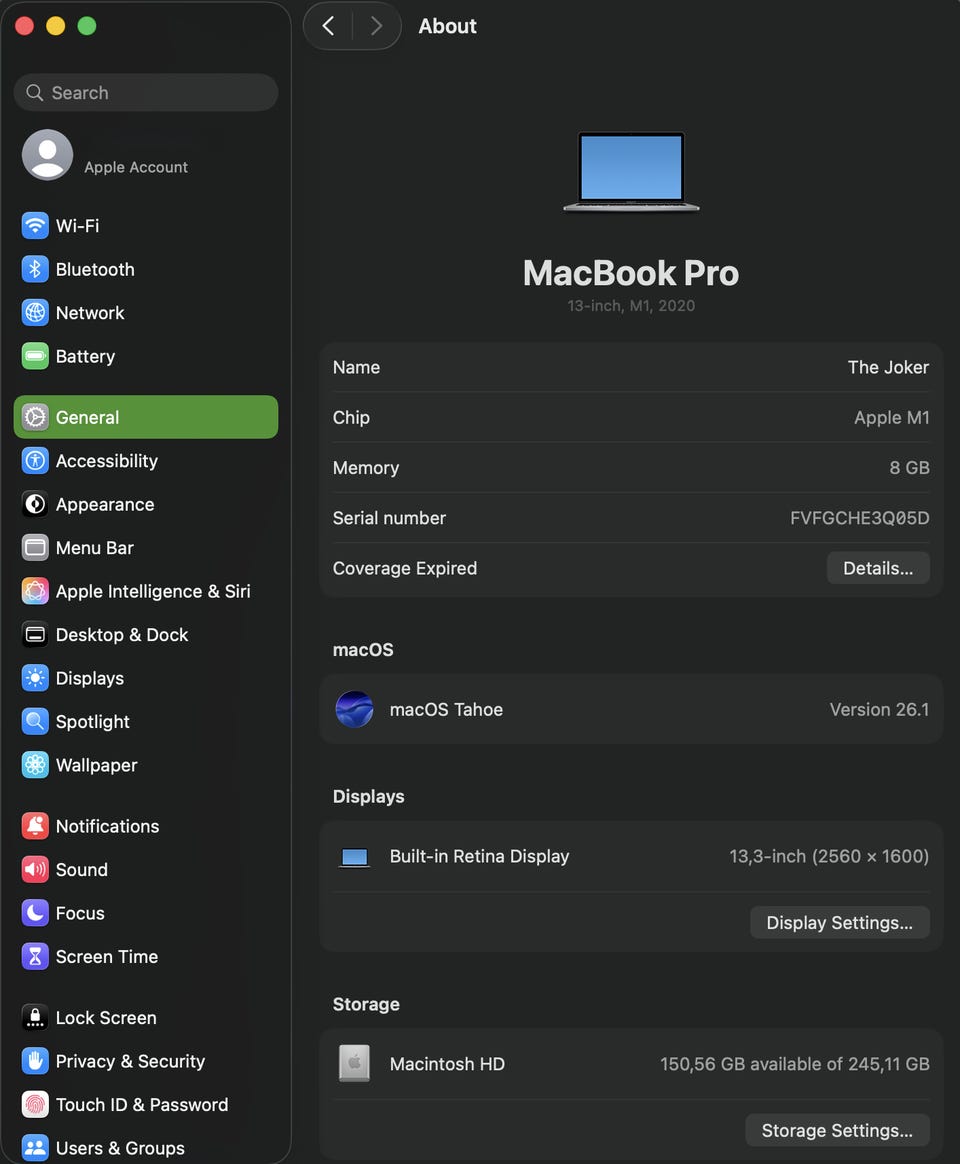
Task: Click the Apple Account label
Action: tap(136, 167)
